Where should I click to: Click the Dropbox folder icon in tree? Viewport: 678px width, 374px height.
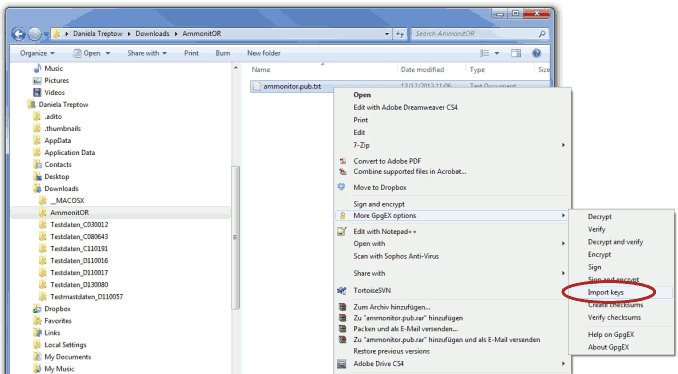37,309
